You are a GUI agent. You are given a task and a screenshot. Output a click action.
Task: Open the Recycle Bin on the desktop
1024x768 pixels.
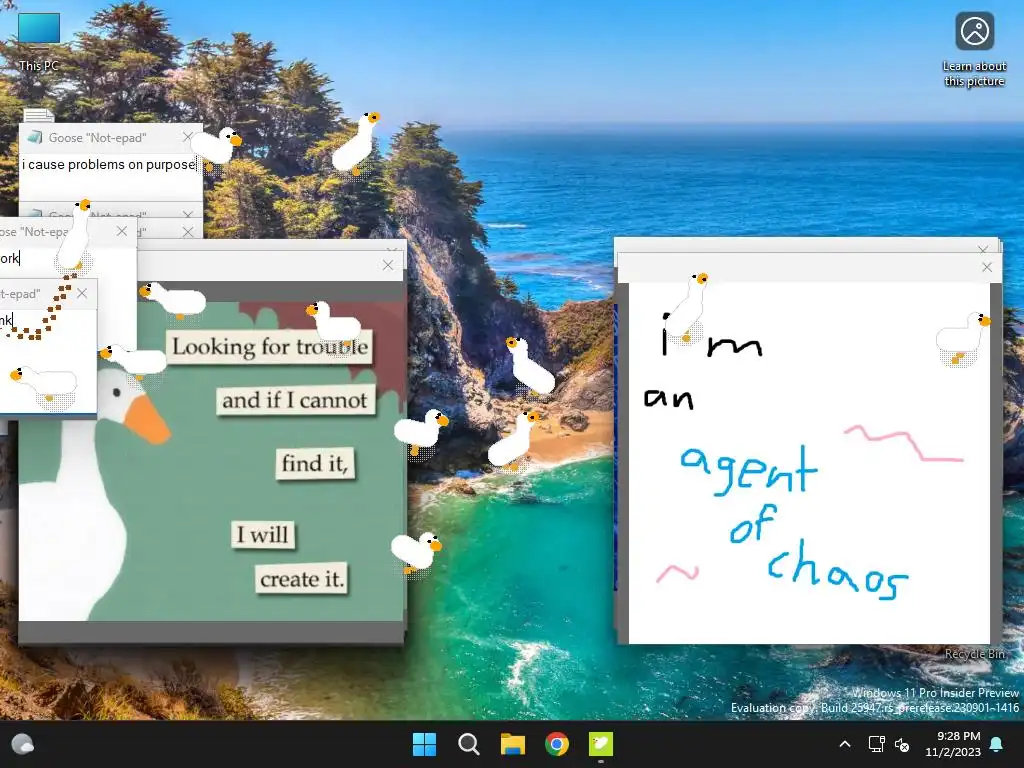coord(974,654)
